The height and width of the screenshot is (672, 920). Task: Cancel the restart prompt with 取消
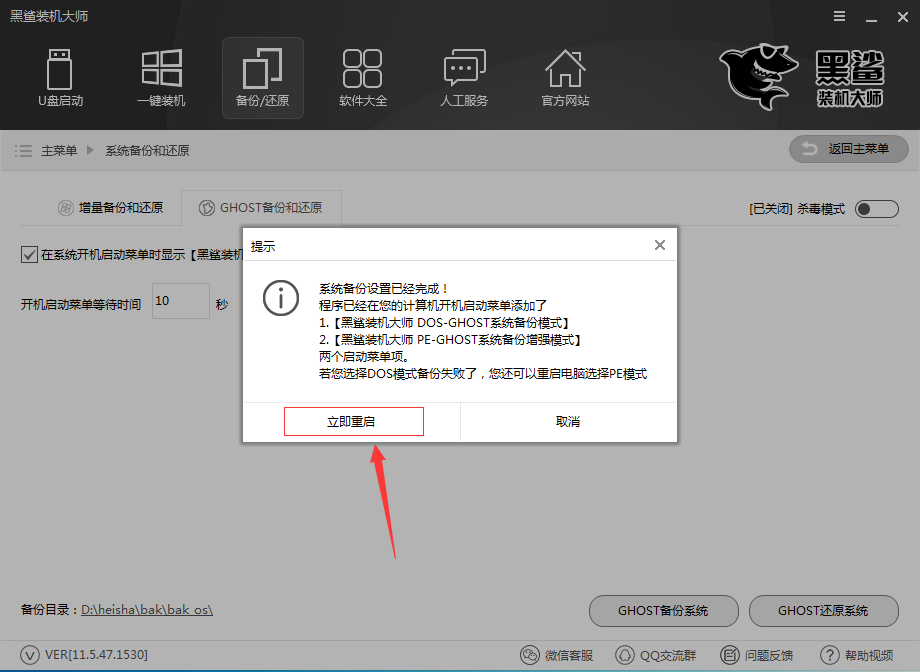(568, 421)
